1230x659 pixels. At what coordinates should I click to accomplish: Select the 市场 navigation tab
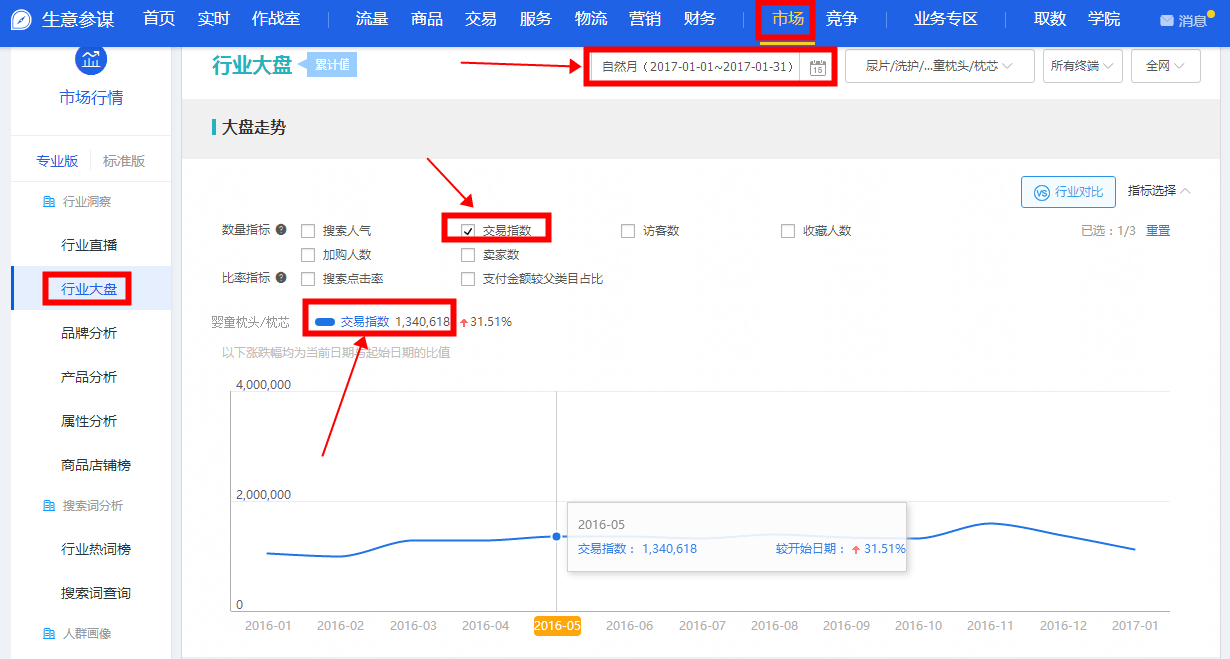coord(787,19)
